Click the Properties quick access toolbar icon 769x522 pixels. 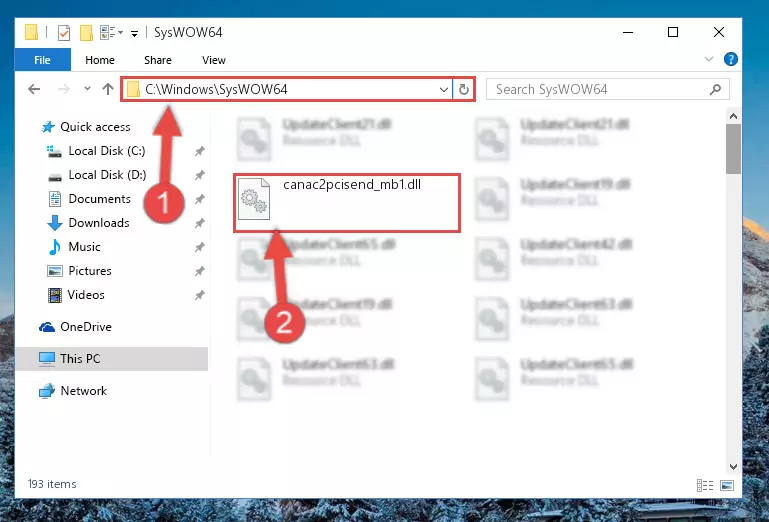64,33
